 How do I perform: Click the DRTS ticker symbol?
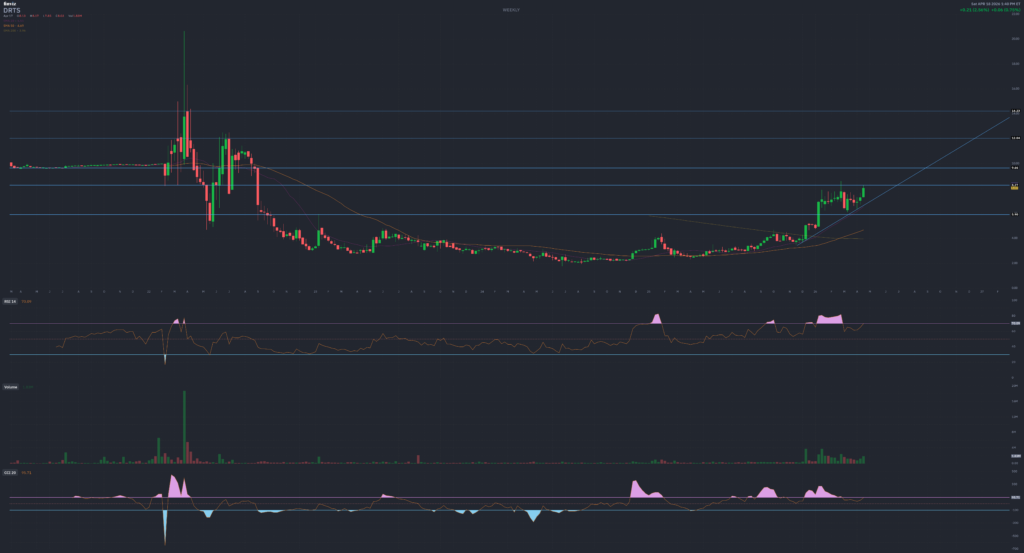pyautogui.click(x=12, y=10)
